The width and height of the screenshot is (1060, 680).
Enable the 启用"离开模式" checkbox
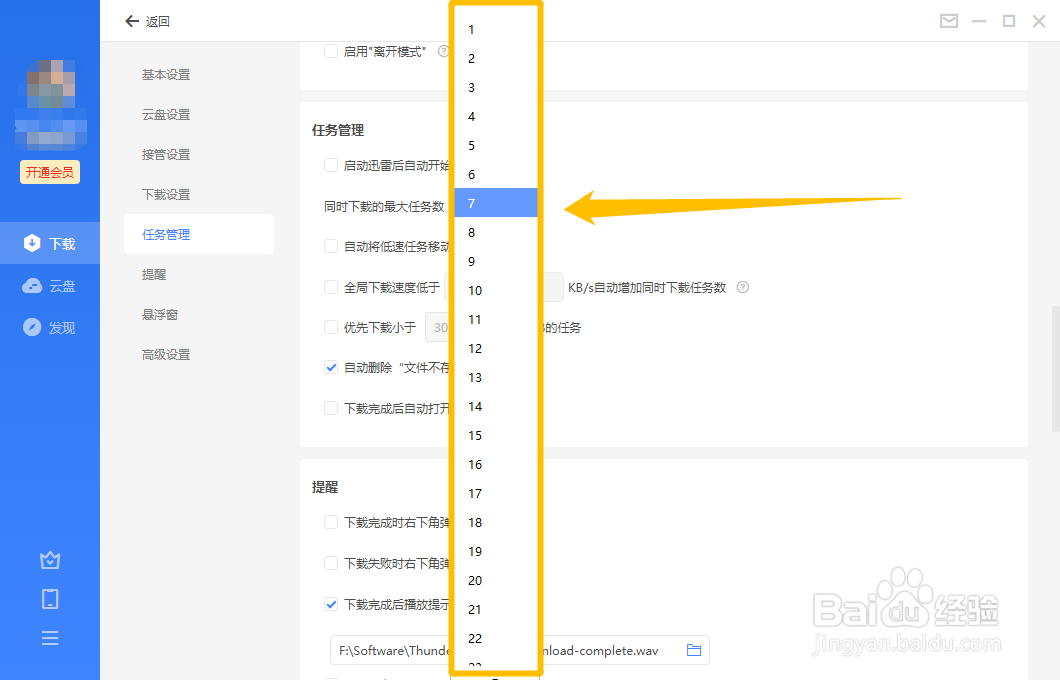[x=331, y=51]
